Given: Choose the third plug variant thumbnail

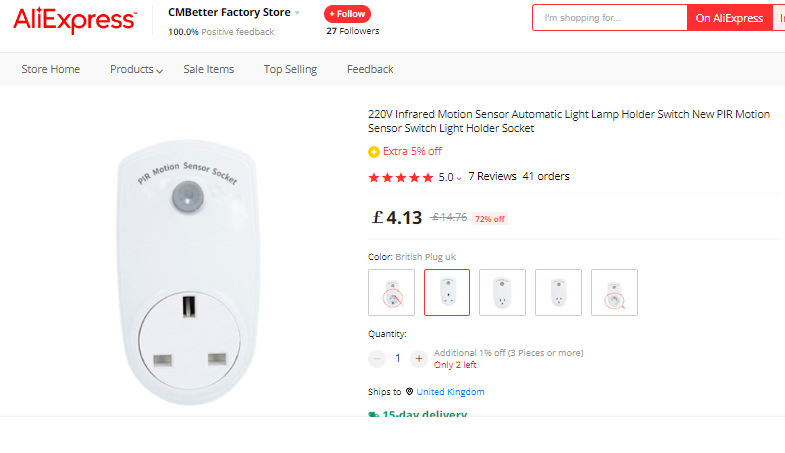Looking at the screenshot, I should click(x=502, y=292).
